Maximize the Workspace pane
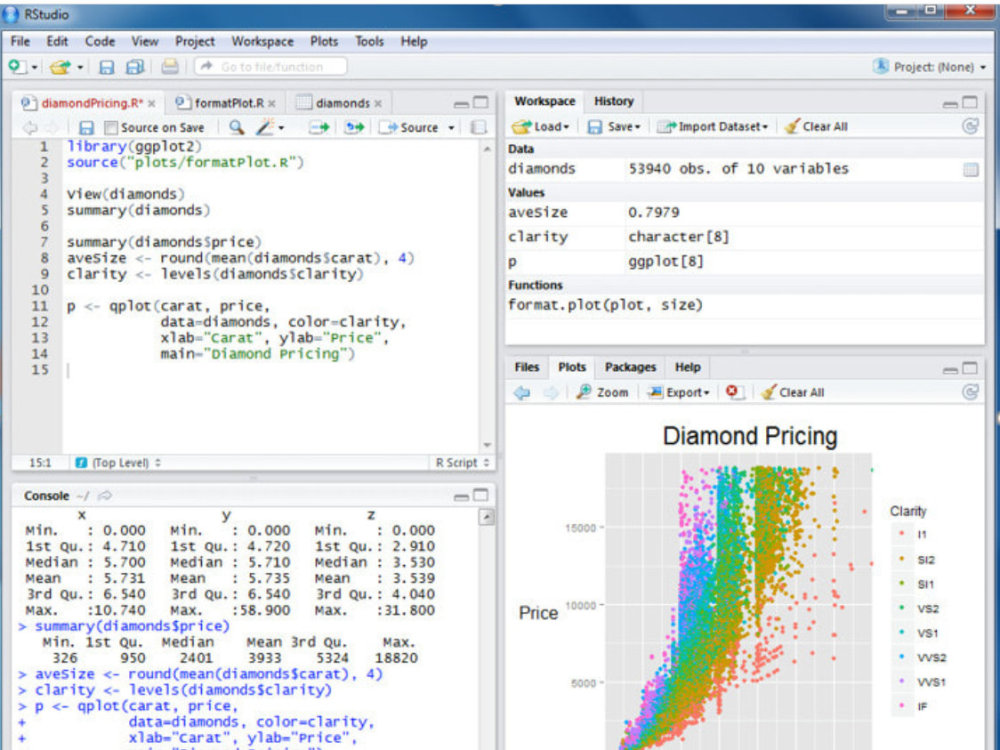 tap(970, 102)
